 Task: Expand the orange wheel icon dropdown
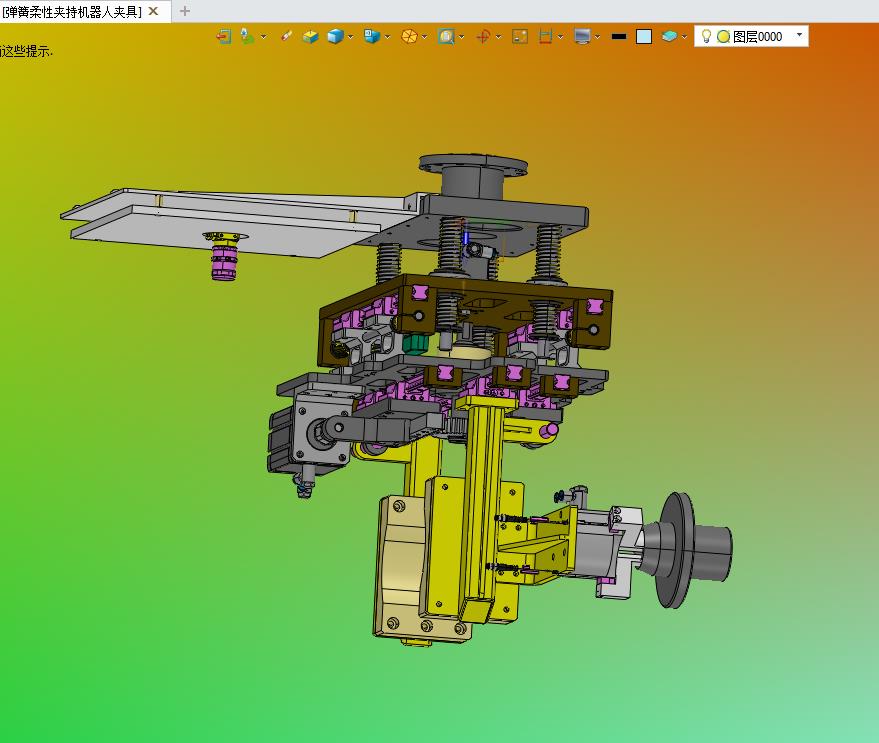point(424,37)
